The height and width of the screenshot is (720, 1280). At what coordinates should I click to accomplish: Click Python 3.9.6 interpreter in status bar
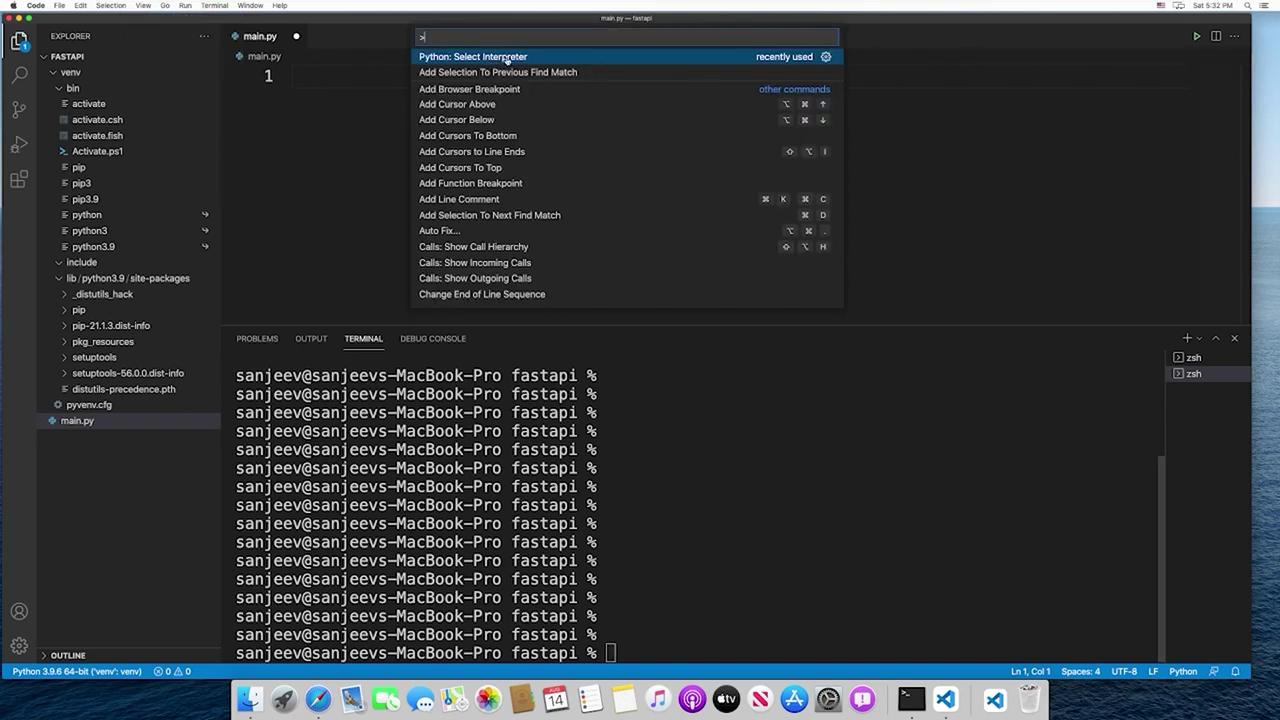77,671
